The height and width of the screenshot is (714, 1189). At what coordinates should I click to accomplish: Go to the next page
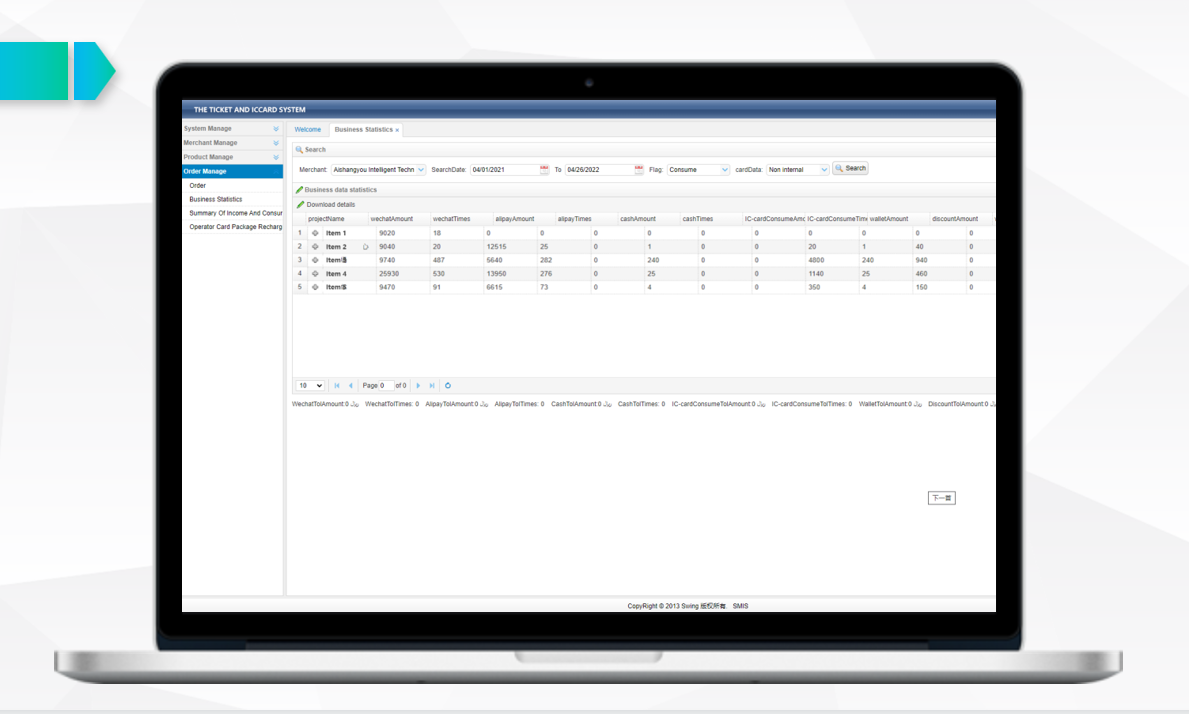pyautogui.click(x=418, y=386)
